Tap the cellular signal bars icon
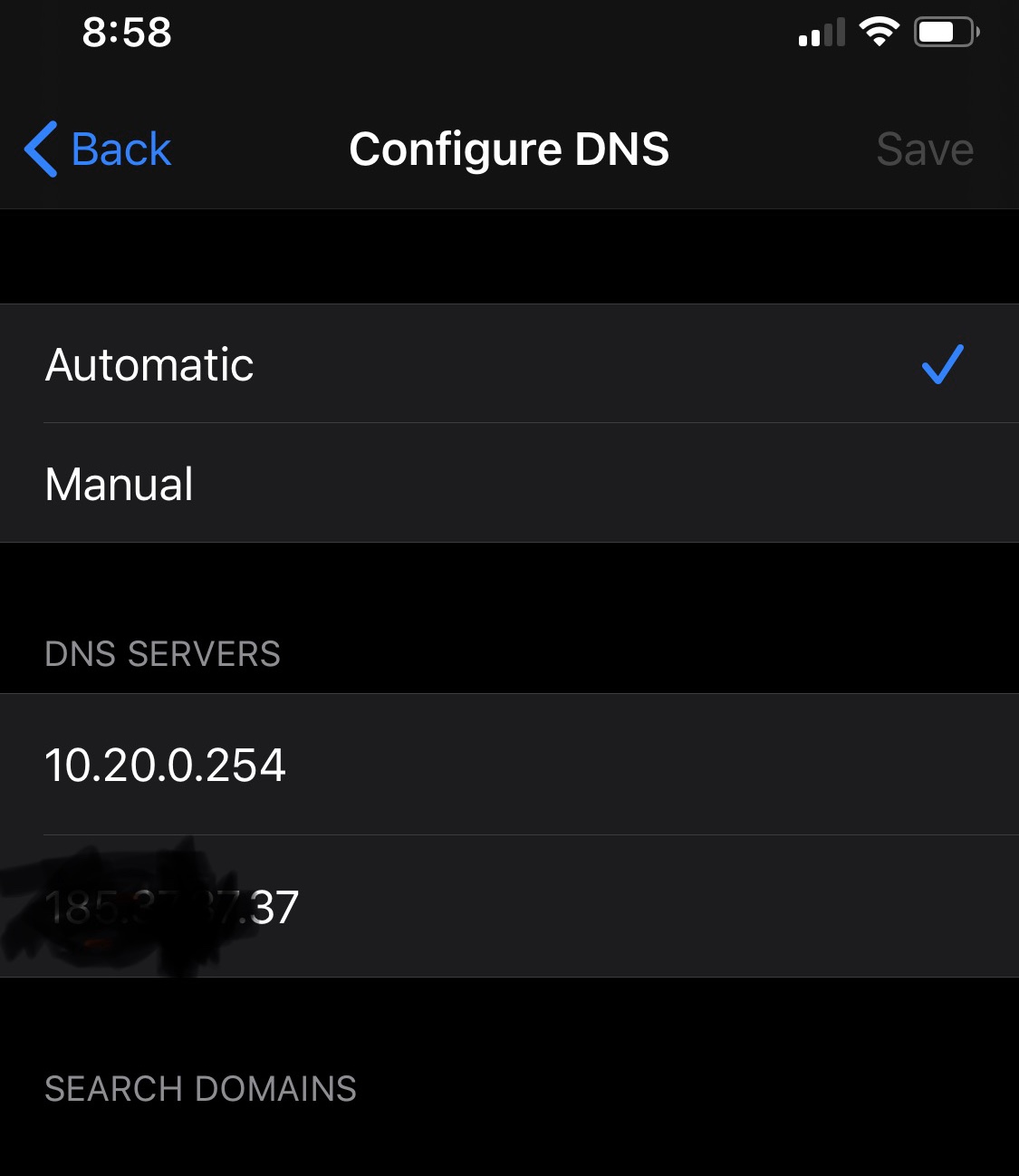The image size is (1019, 1176). 822,32
